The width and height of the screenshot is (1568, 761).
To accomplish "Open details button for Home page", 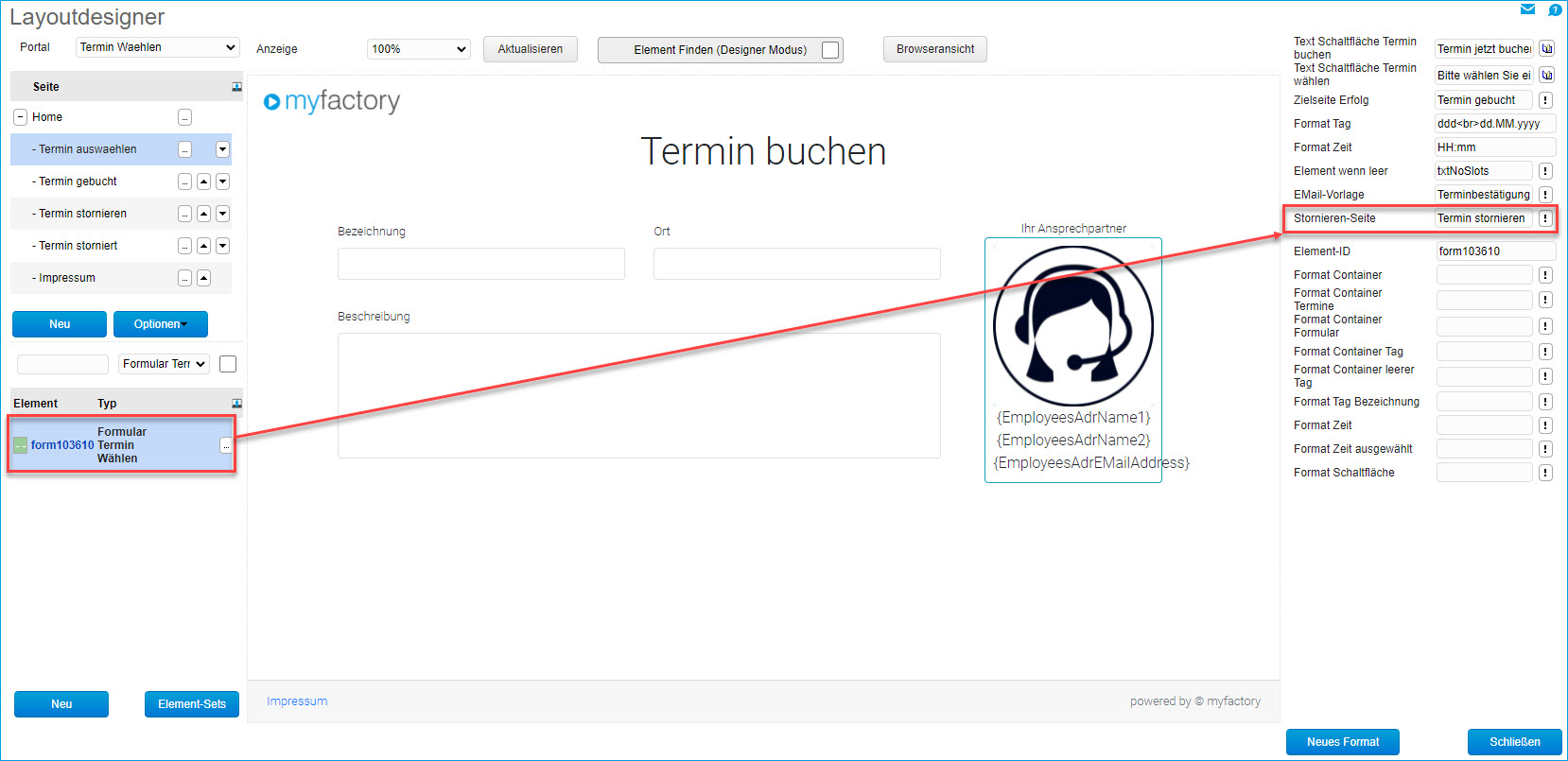I will [184, 117].
